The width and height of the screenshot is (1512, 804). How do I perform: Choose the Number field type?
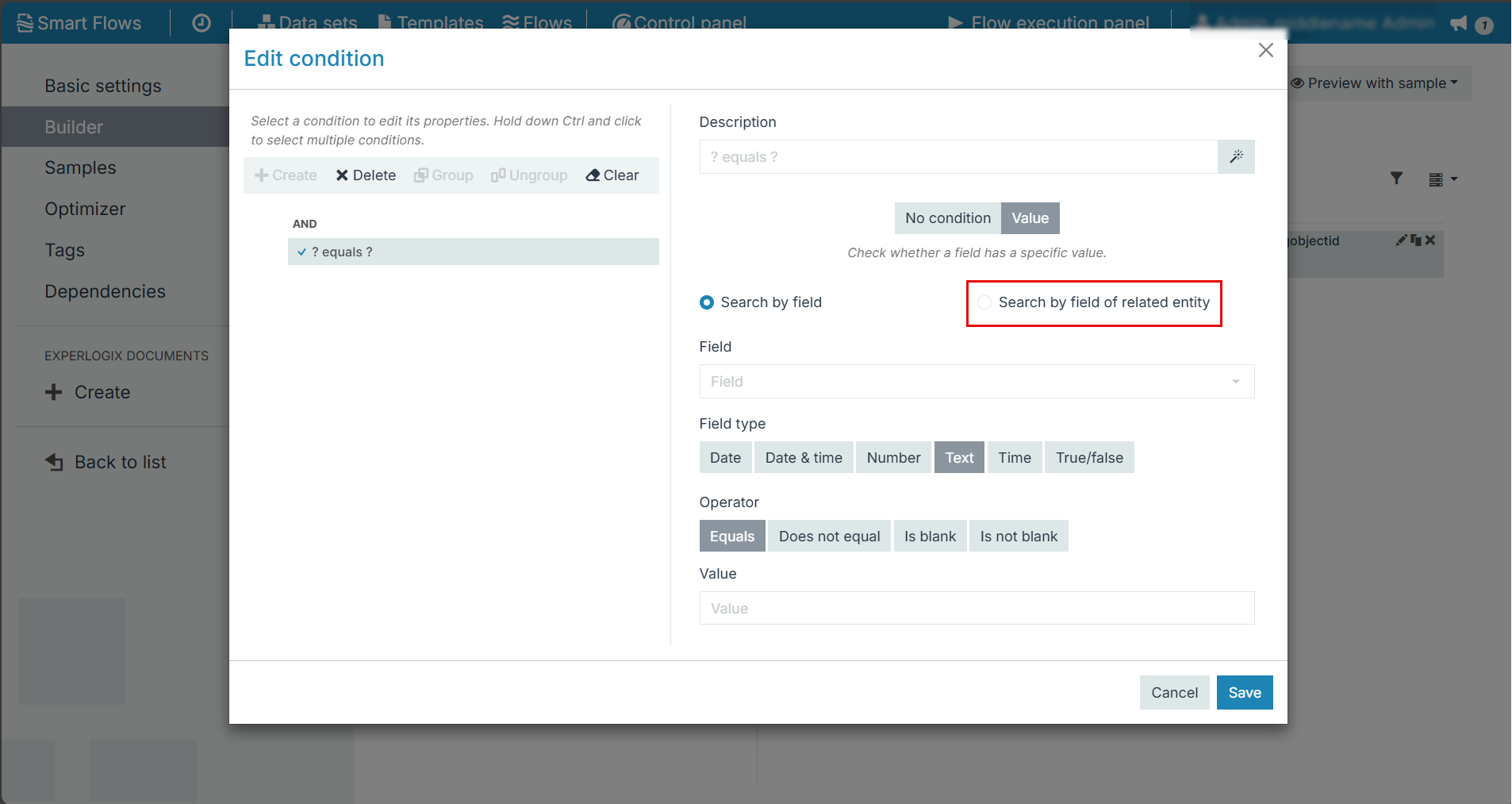pos(893,458)
